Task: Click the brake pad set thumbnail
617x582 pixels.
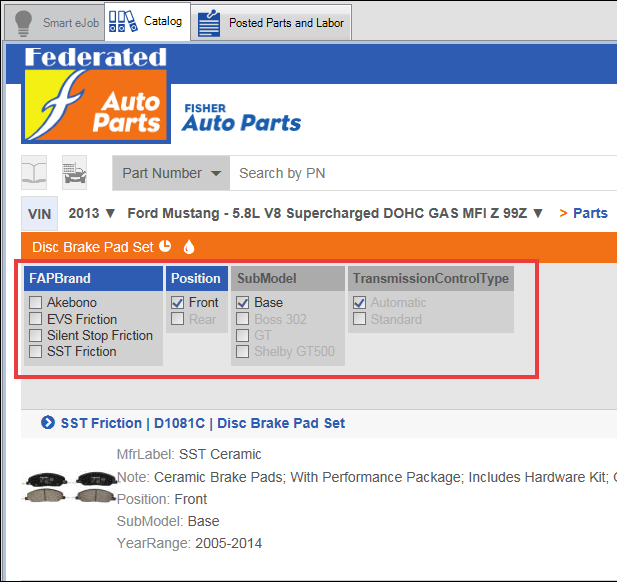Action: pos(70,487)
